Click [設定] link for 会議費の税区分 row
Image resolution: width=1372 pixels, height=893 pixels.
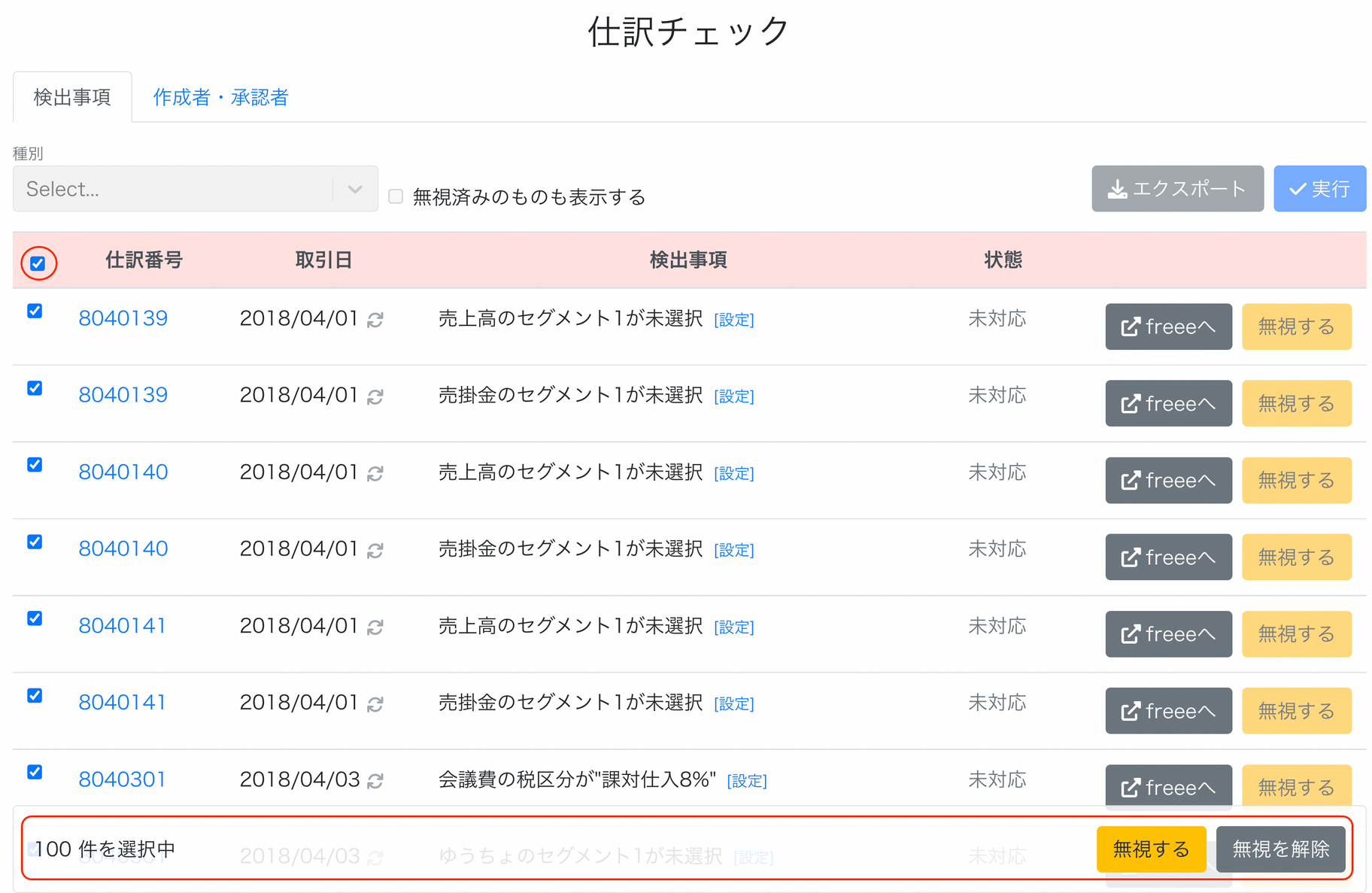[x=747, y=782]
